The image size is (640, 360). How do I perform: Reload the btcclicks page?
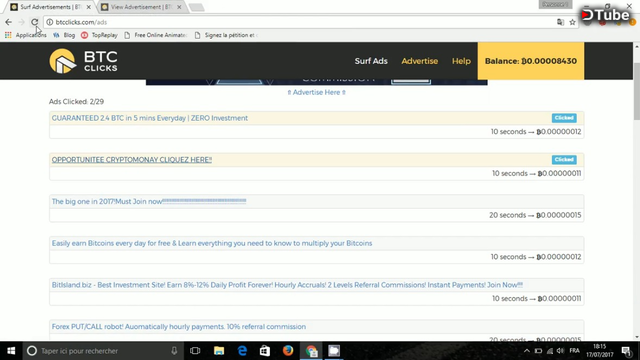[35, 22]
